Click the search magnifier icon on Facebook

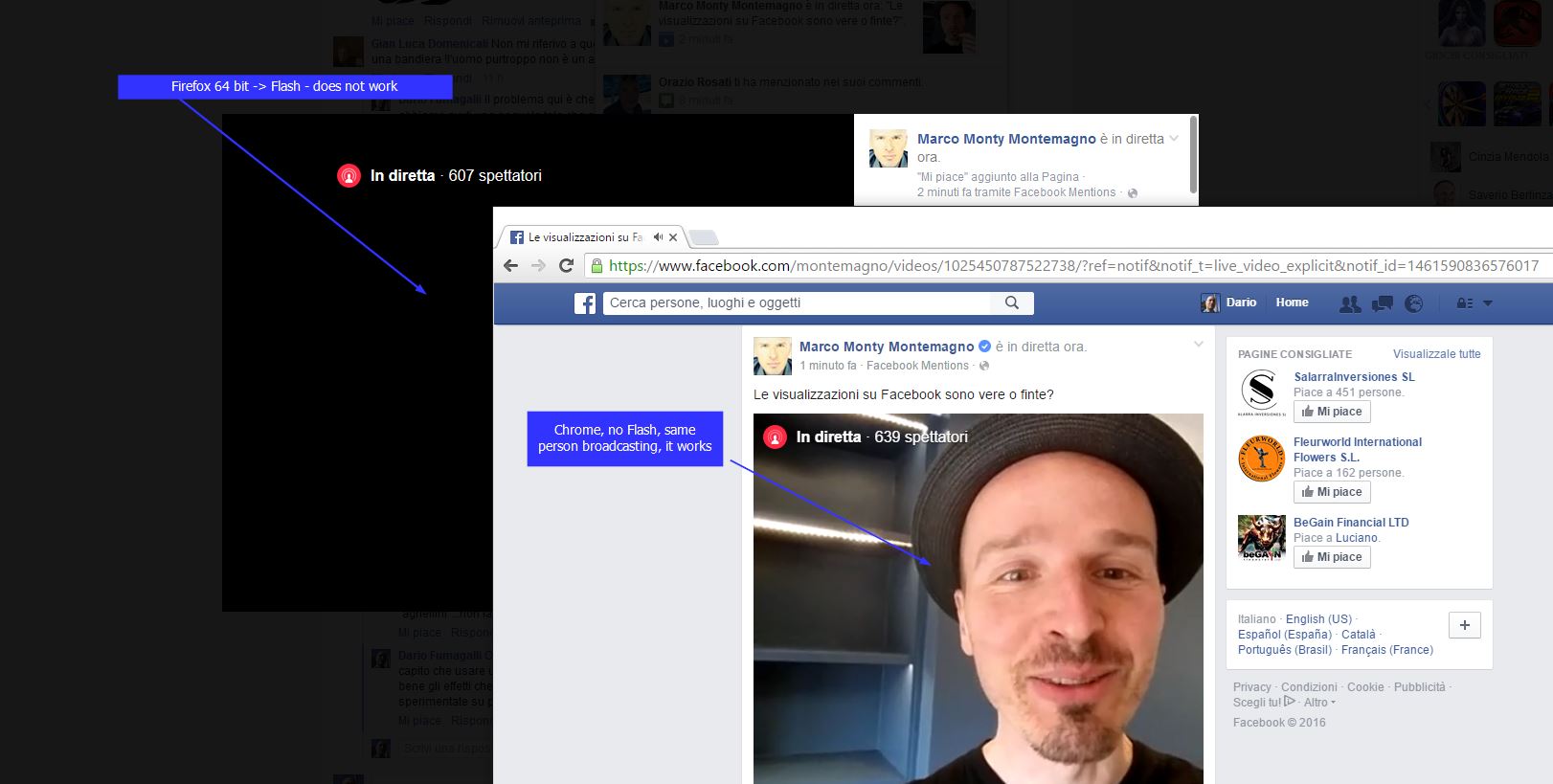pos(1012,302)
